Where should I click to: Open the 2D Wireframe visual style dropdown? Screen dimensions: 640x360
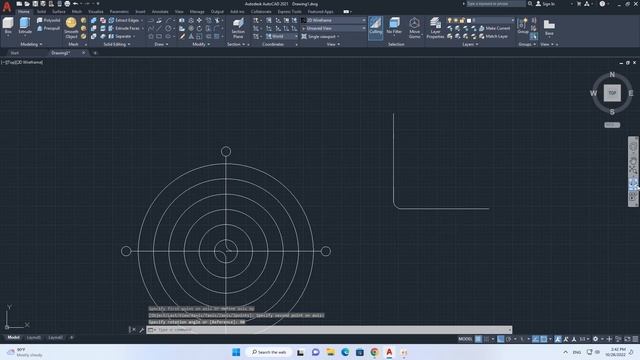(334, 20)
